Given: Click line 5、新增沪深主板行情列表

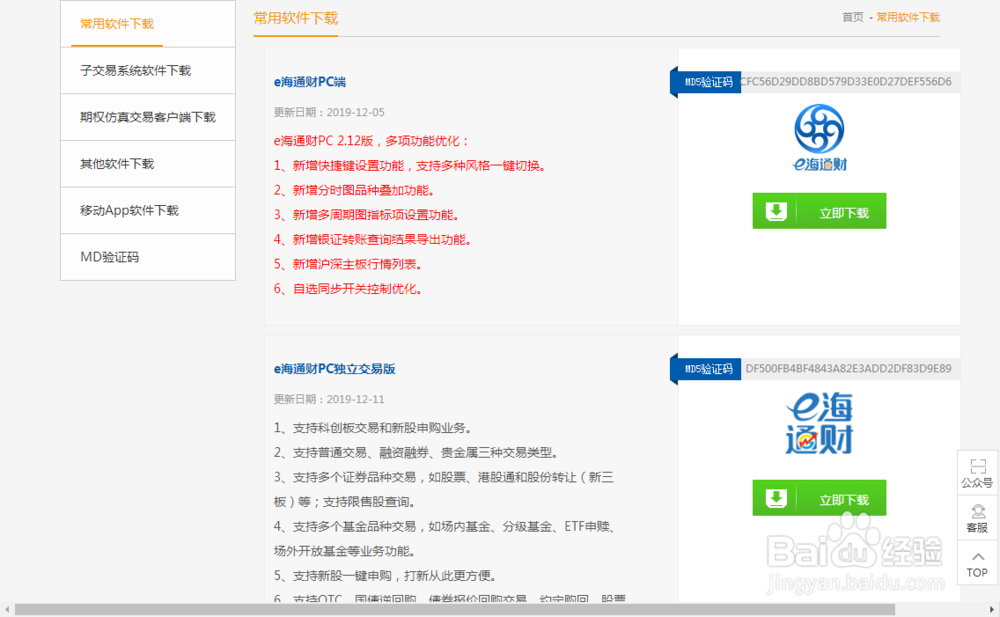Looking at the screenshot, I should pyautogui.click(x=348, y=264).
